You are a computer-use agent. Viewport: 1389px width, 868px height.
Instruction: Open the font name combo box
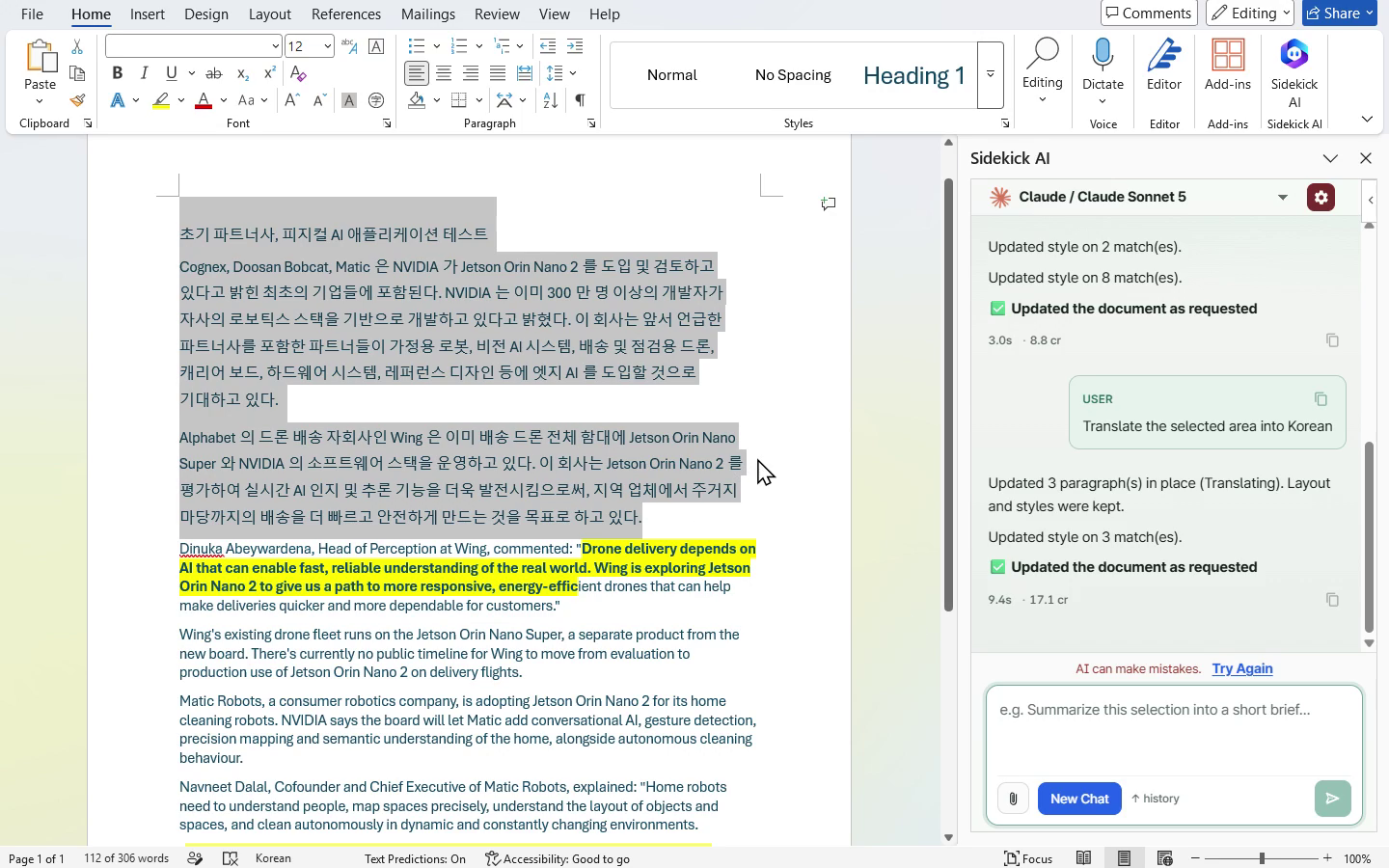click(x=193, y=46)
